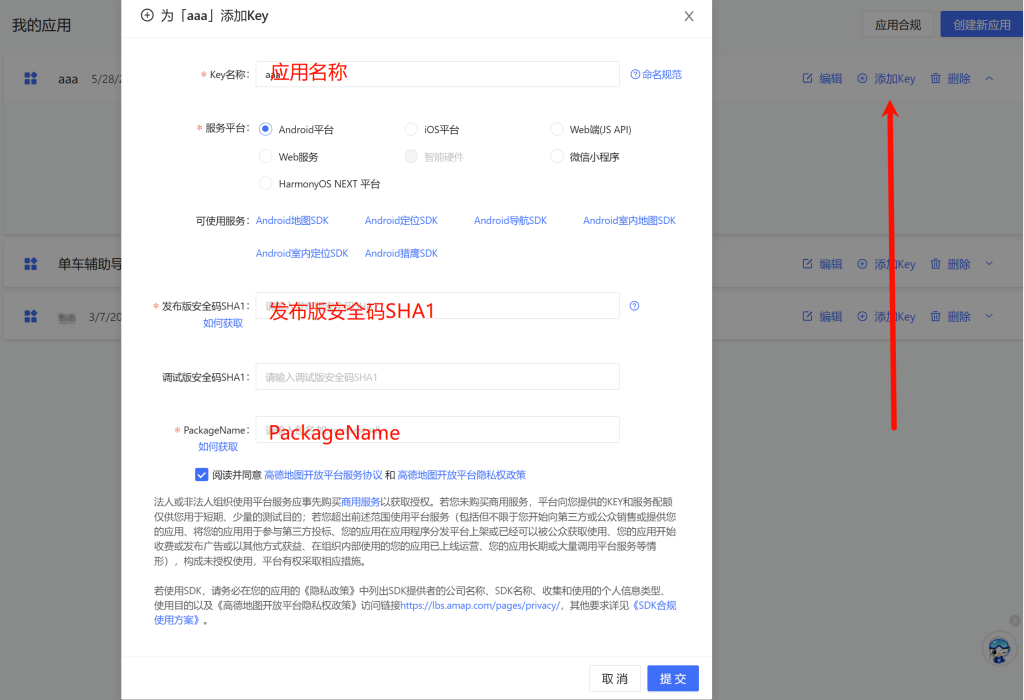Expand the third application row chevron
The width and height of the screenshot is (1024, 700).
(989, 317)
